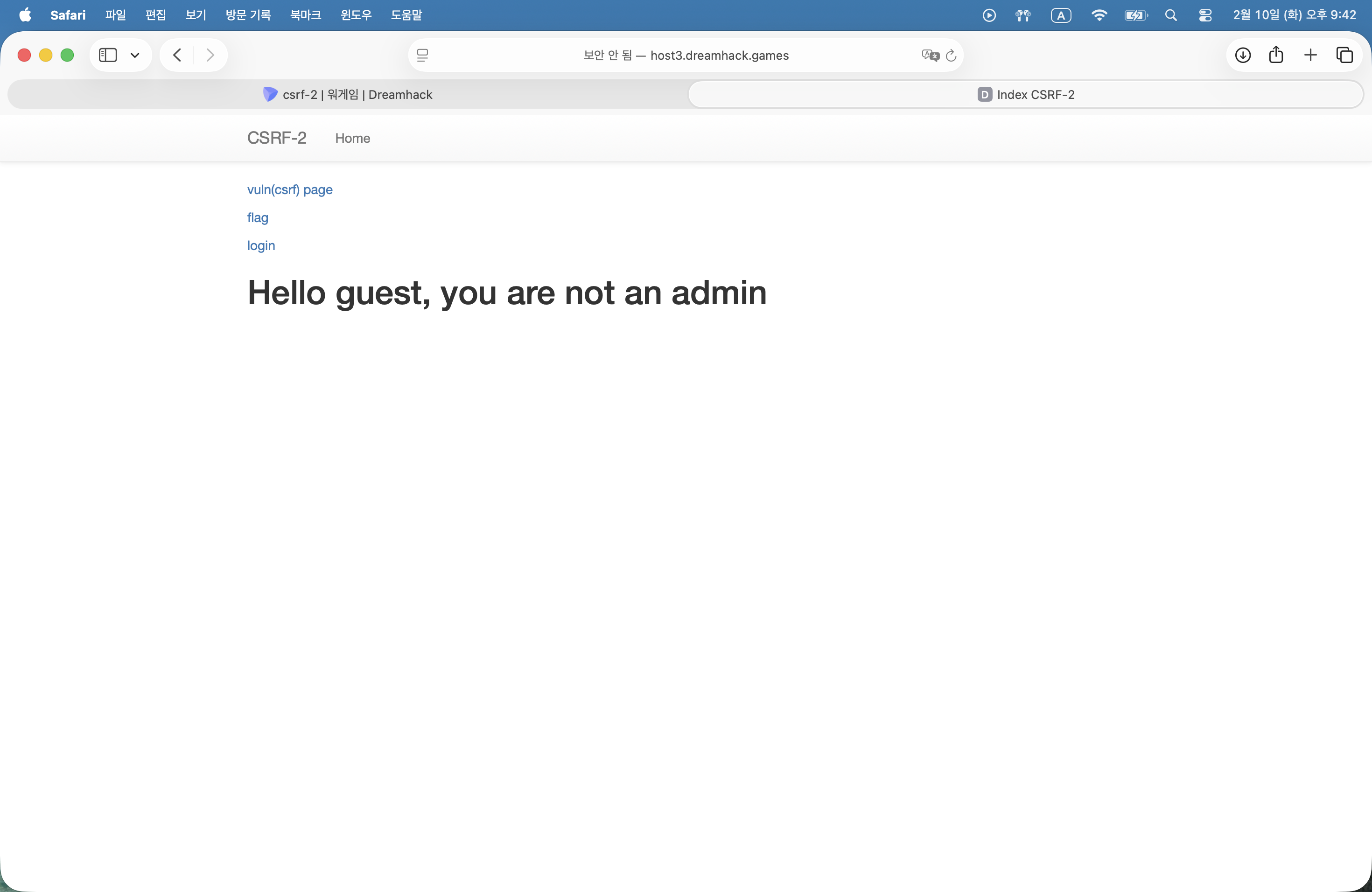Open the Share button in toolbar

1276,56
